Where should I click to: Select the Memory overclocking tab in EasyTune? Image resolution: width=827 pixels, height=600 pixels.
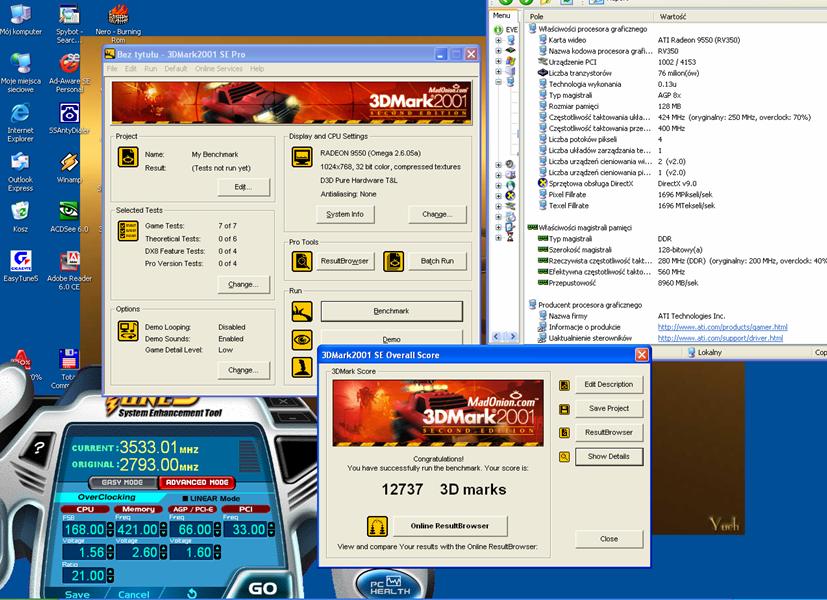[138, 509]
